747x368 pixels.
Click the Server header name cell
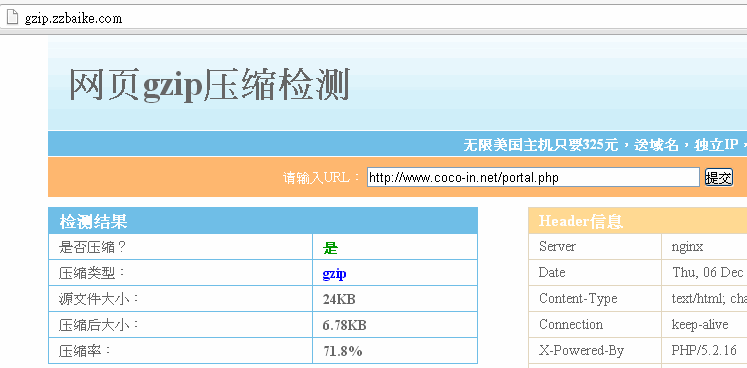point(595,246)
